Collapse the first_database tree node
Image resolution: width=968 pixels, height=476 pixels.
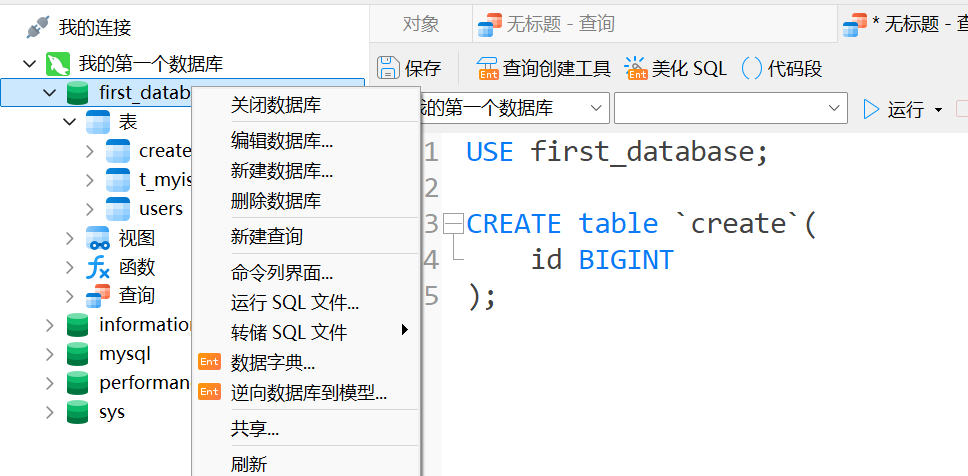[x=50, y=93]
